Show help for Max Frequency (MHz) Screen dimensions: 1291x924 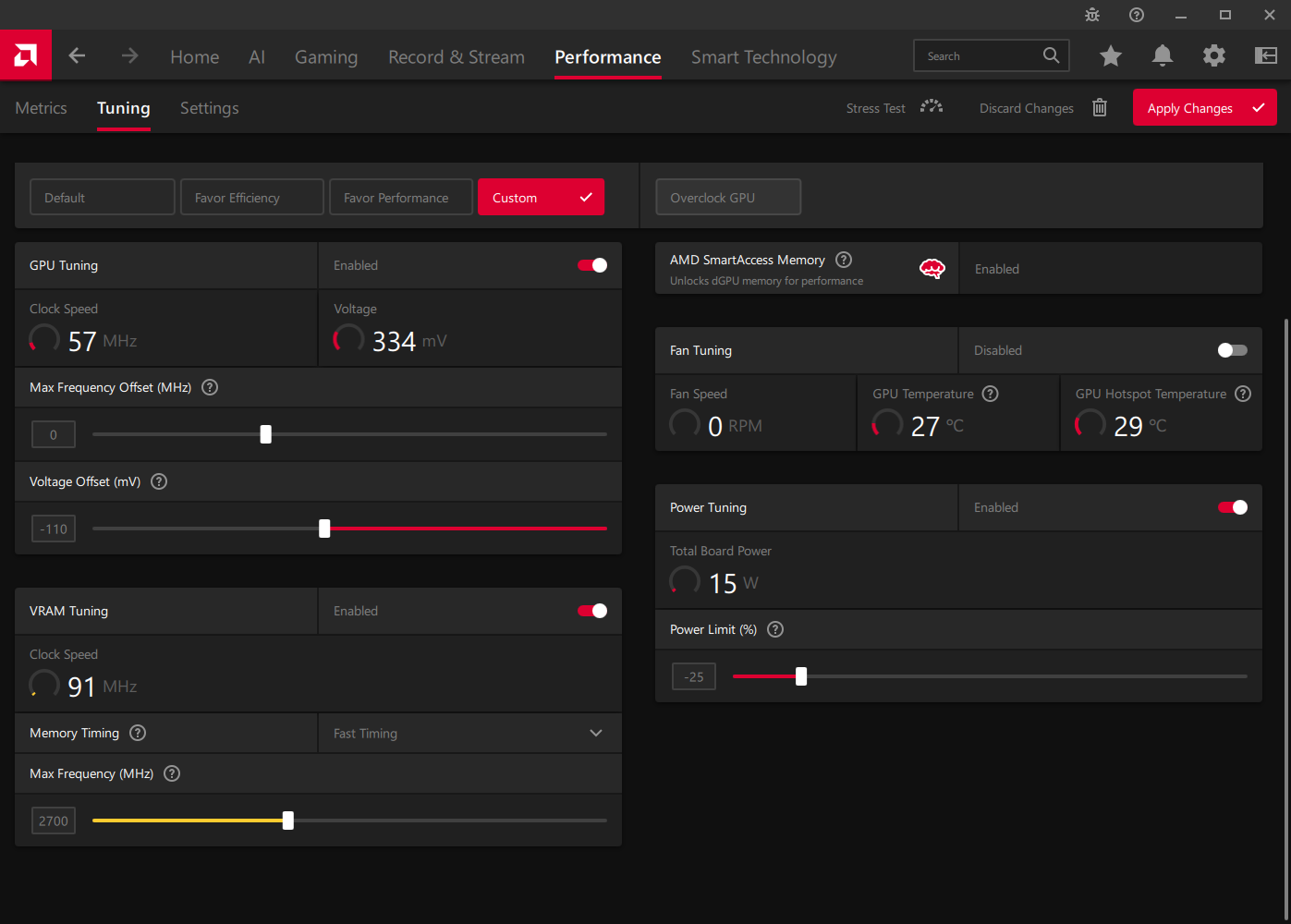[172, 773]
